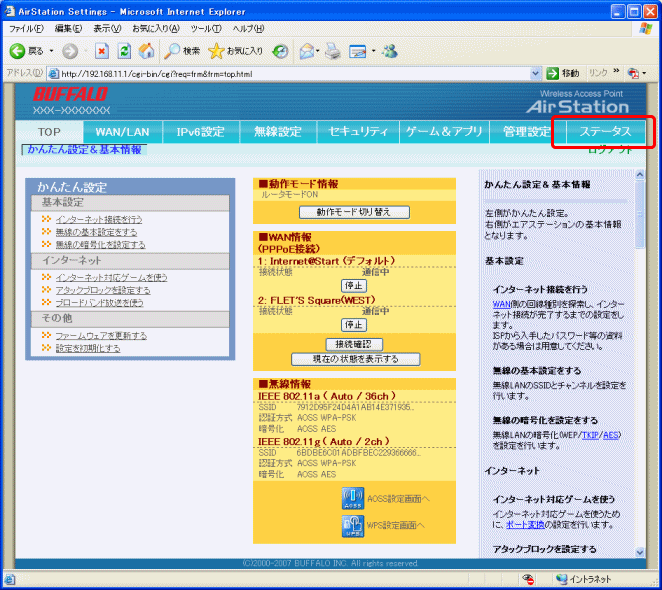This screenshot has width=662, height=590.
Task: Switch to the ステータス tab
Action: click(605, 132)
